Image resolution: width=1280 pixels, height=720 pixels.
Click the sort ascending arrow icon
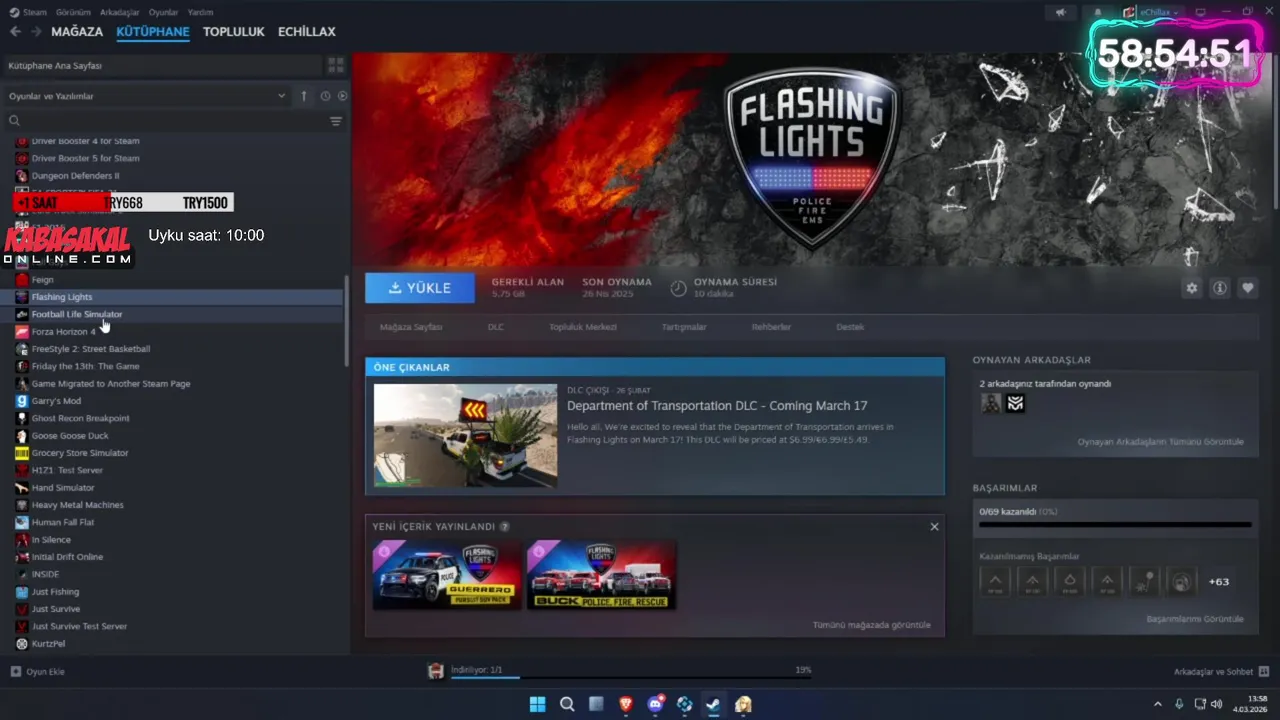click(x=304, y=96)
